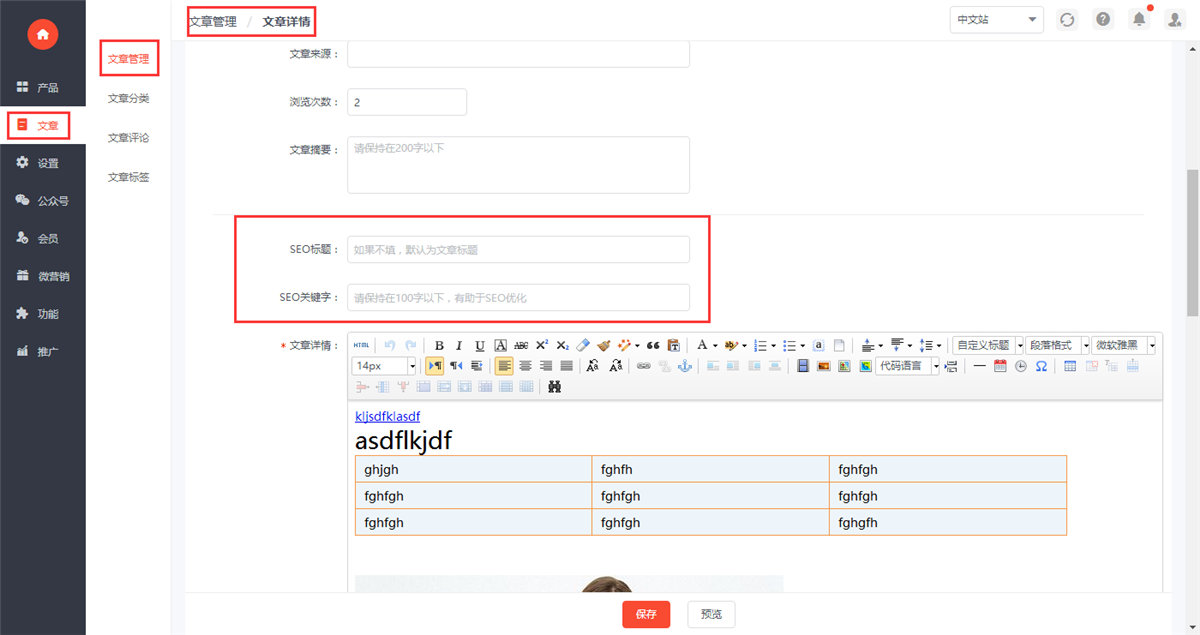Justify text alignment in editor
1200x635 pixels.
click(x=566, y=366)
